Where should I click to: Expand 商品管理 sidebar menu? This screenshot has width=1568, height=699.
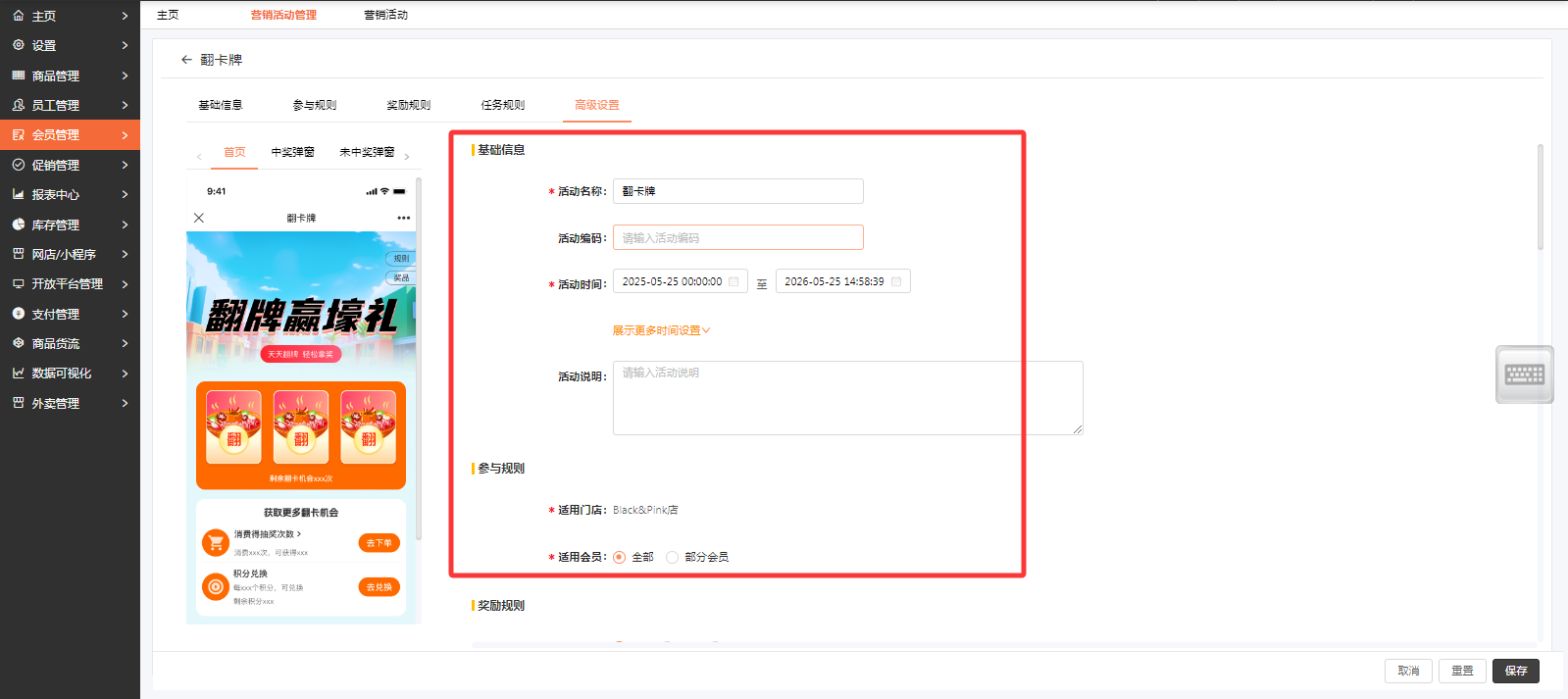point(70,75)
